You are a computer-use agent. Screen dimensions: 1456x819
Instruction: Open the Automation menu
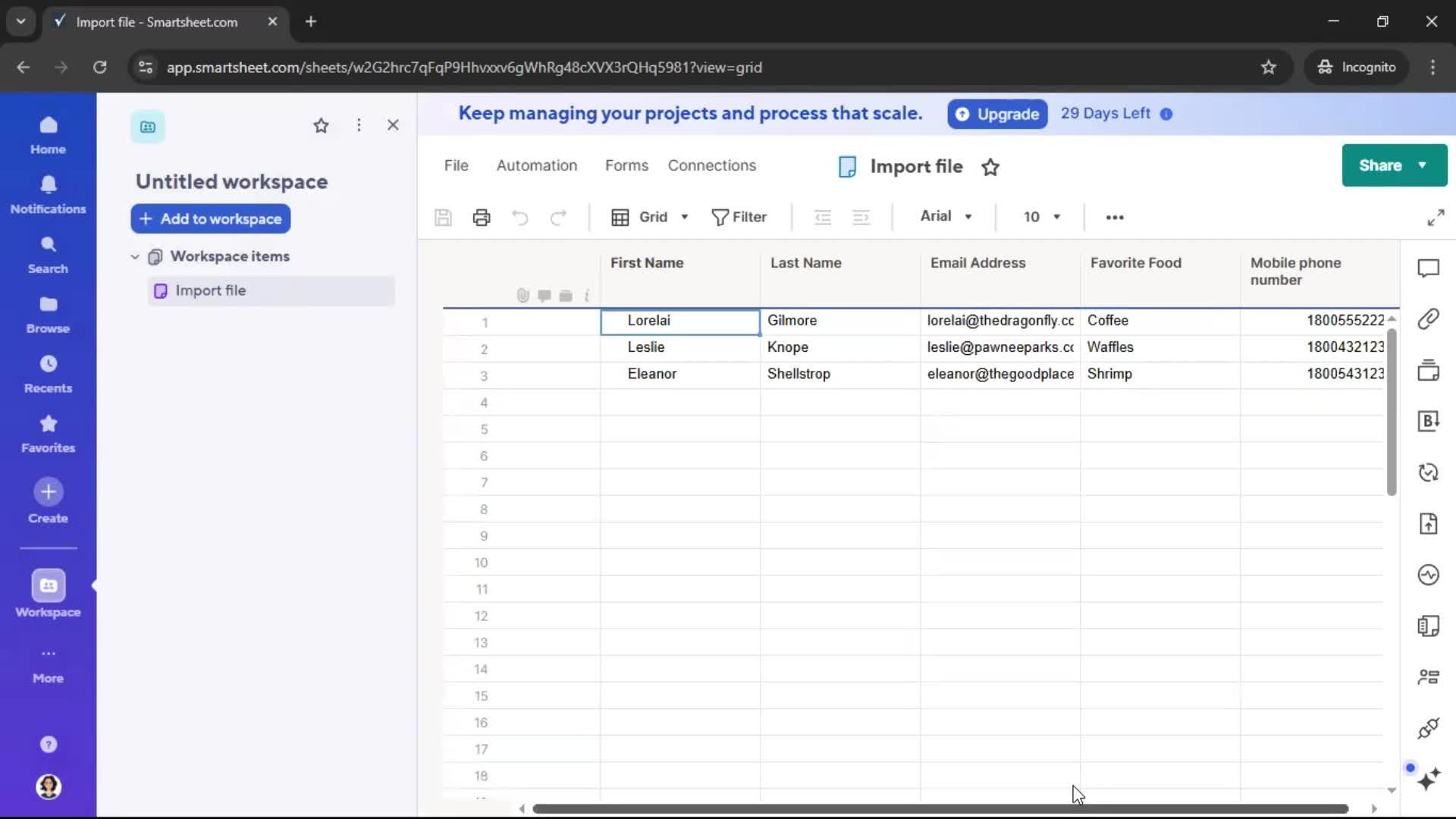coord(537,165)
